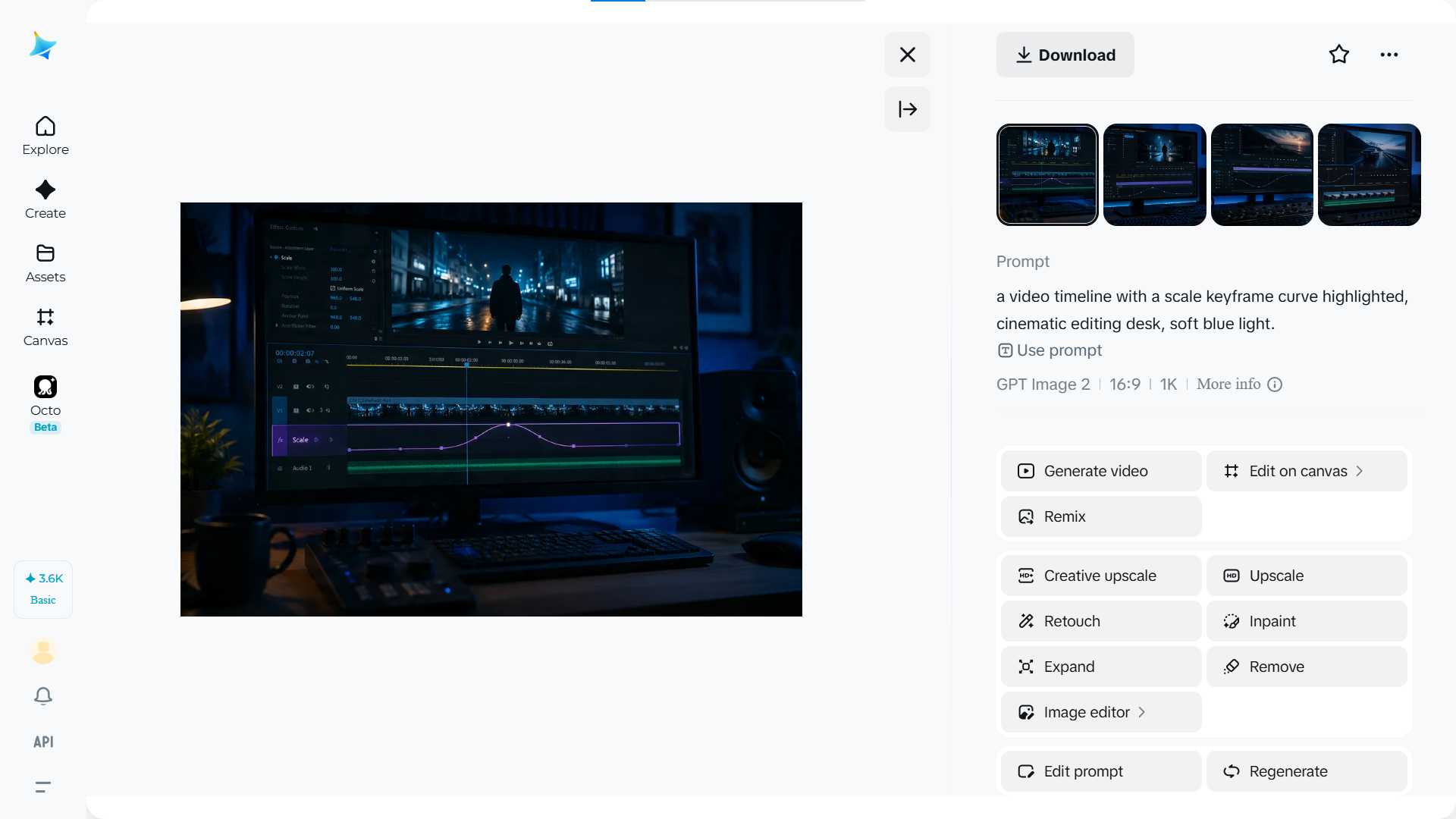The height and width of the screenshot is (819, 1456).
Task: Select the fourth generated thumbnail
Action: pyautogui.click(x=1370, y=174)
